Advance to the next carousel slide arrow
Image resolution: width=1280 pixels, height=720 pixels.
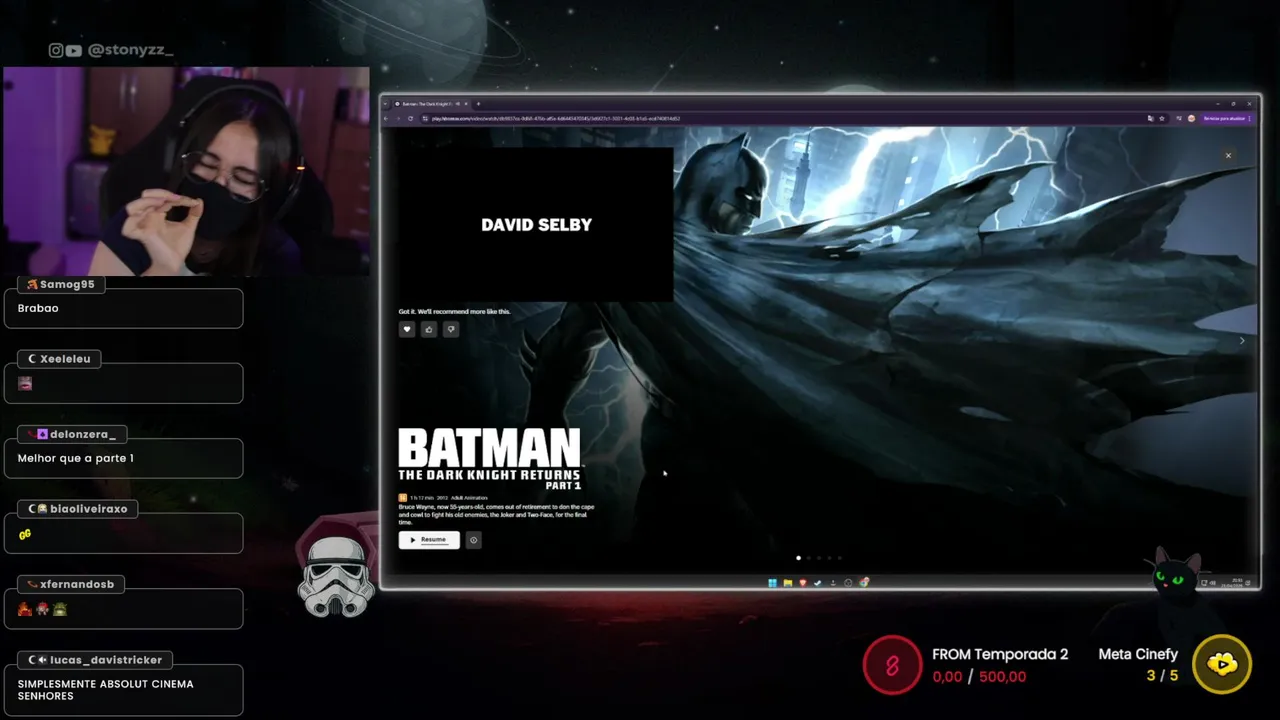click(x=1242, y=341)
